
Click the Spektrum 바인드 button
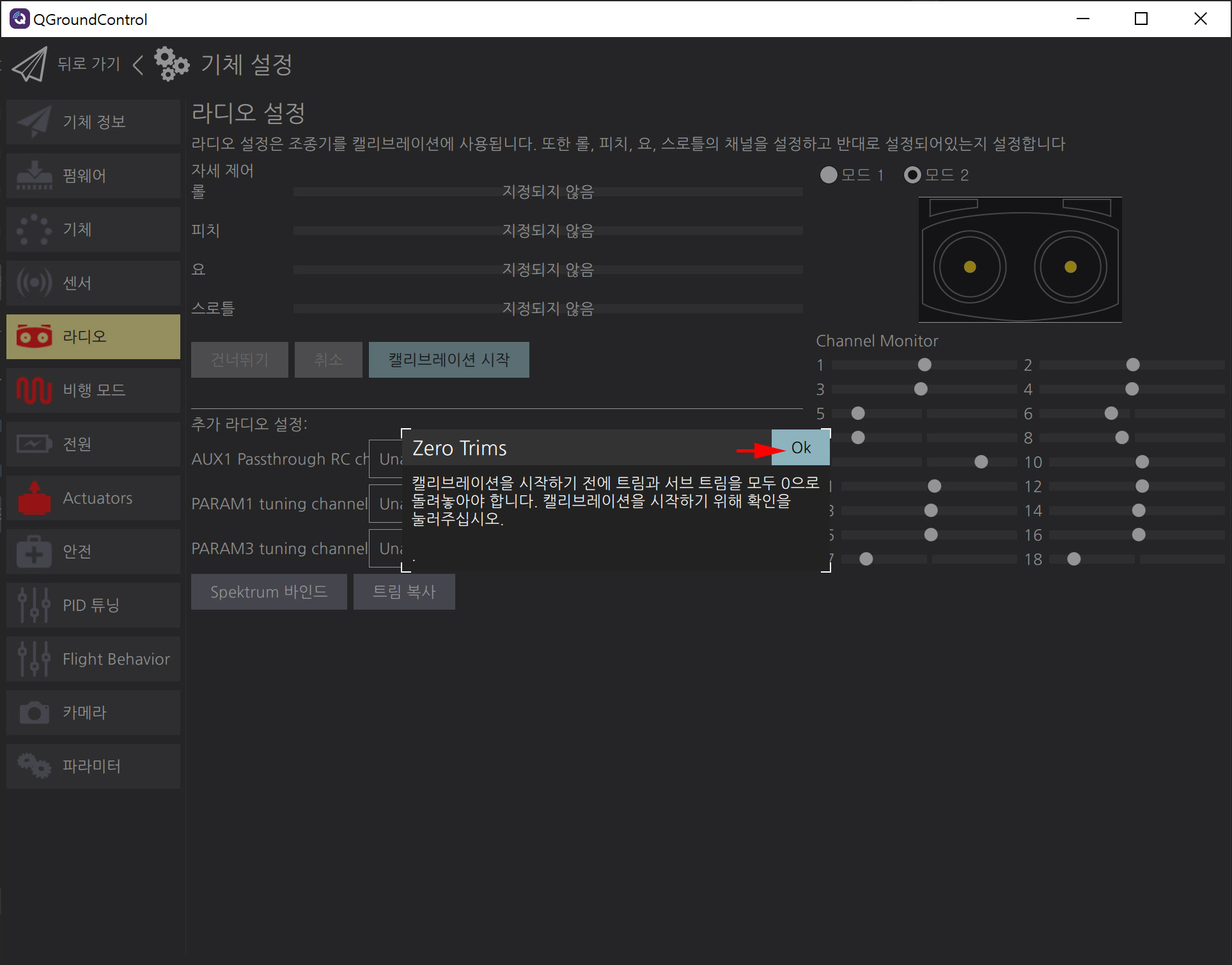(269, 592)
